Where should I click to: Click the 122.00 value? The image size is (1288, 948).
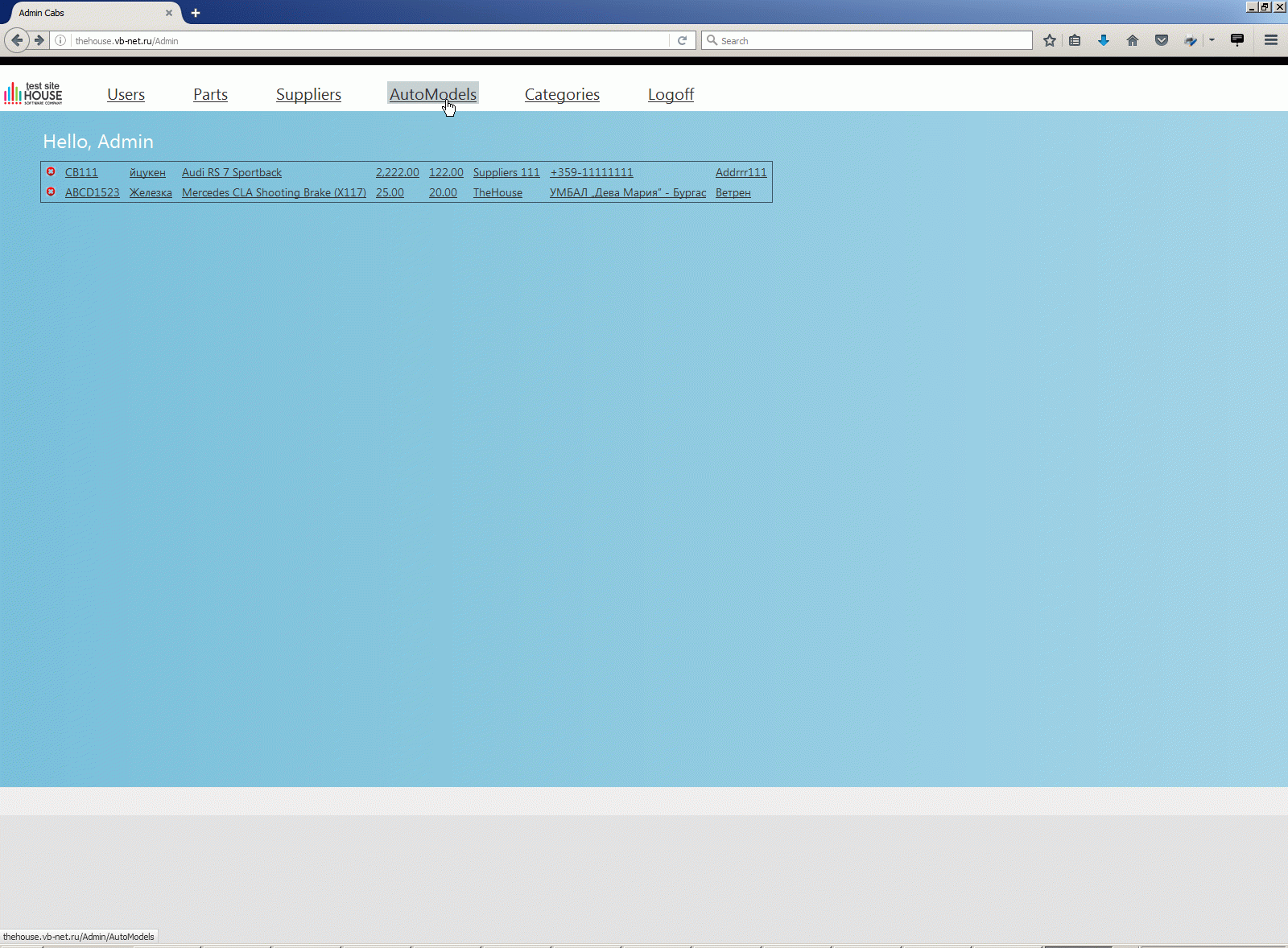(x=446, y=172)
